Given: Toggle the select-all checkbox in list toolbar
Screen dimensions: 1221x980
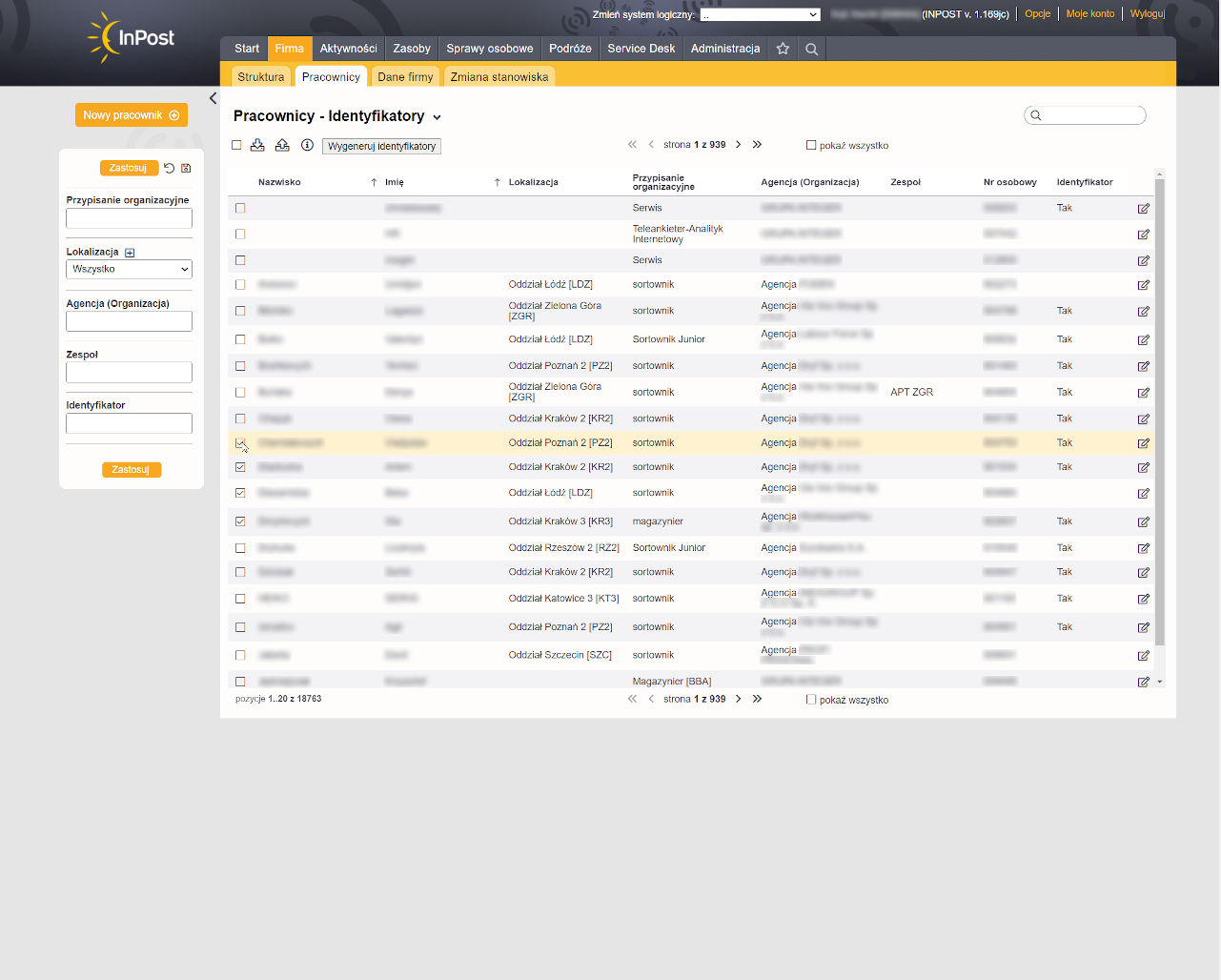Looking at the screenshot, I should pos(236,145).
